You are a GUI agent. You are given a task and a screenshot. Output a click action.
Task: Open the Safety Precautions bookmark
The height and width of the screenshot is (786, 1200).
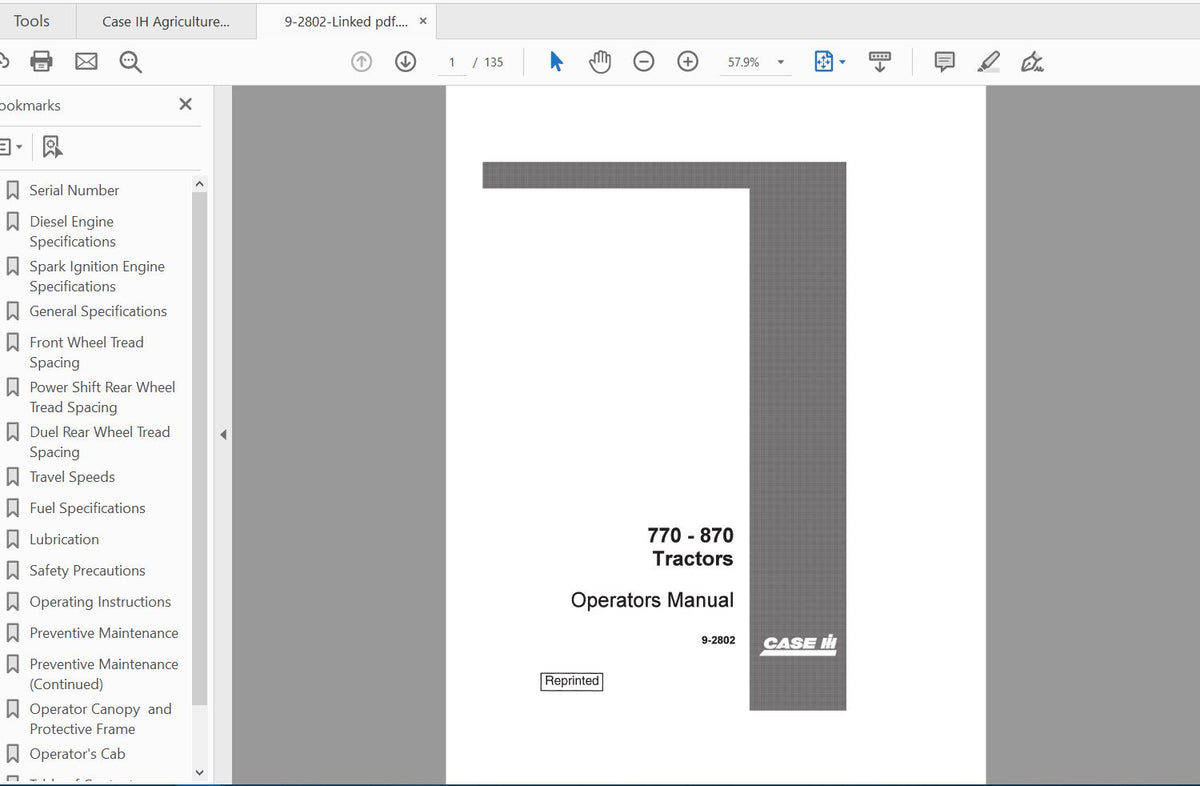87,570
